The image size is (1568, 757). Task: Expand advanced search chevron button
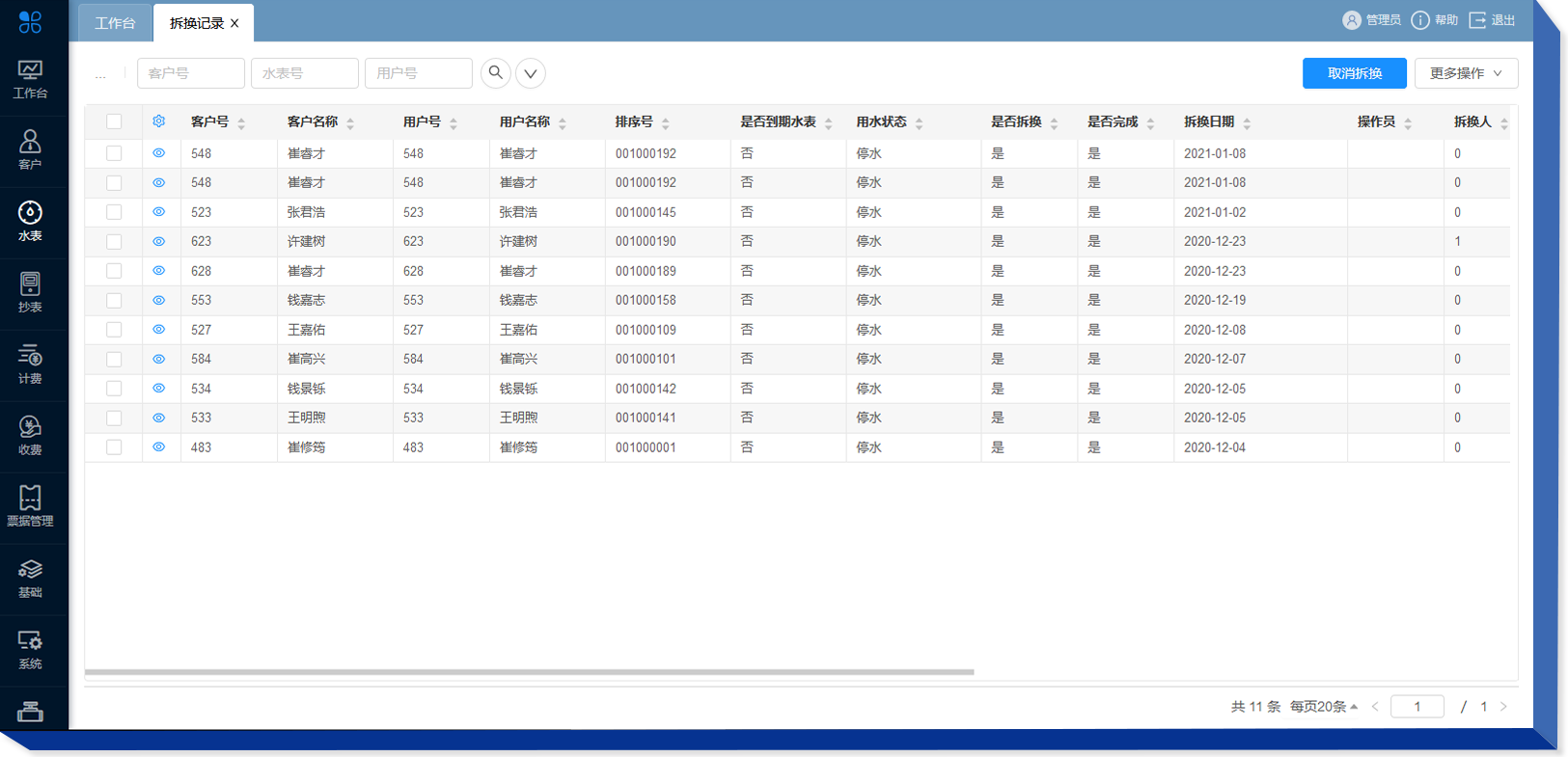coord(531,72)
